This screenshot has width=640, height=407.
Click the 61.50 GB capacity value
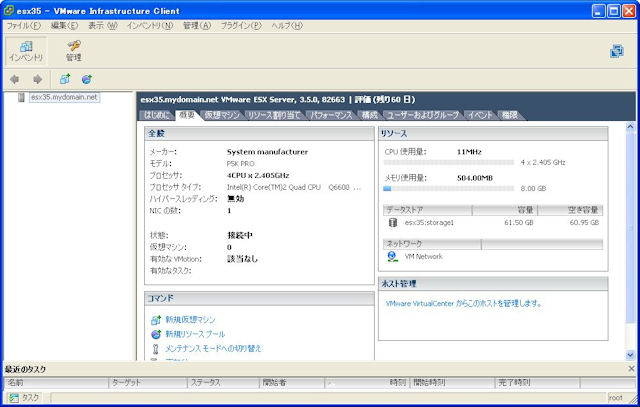[x=519, y=222]
